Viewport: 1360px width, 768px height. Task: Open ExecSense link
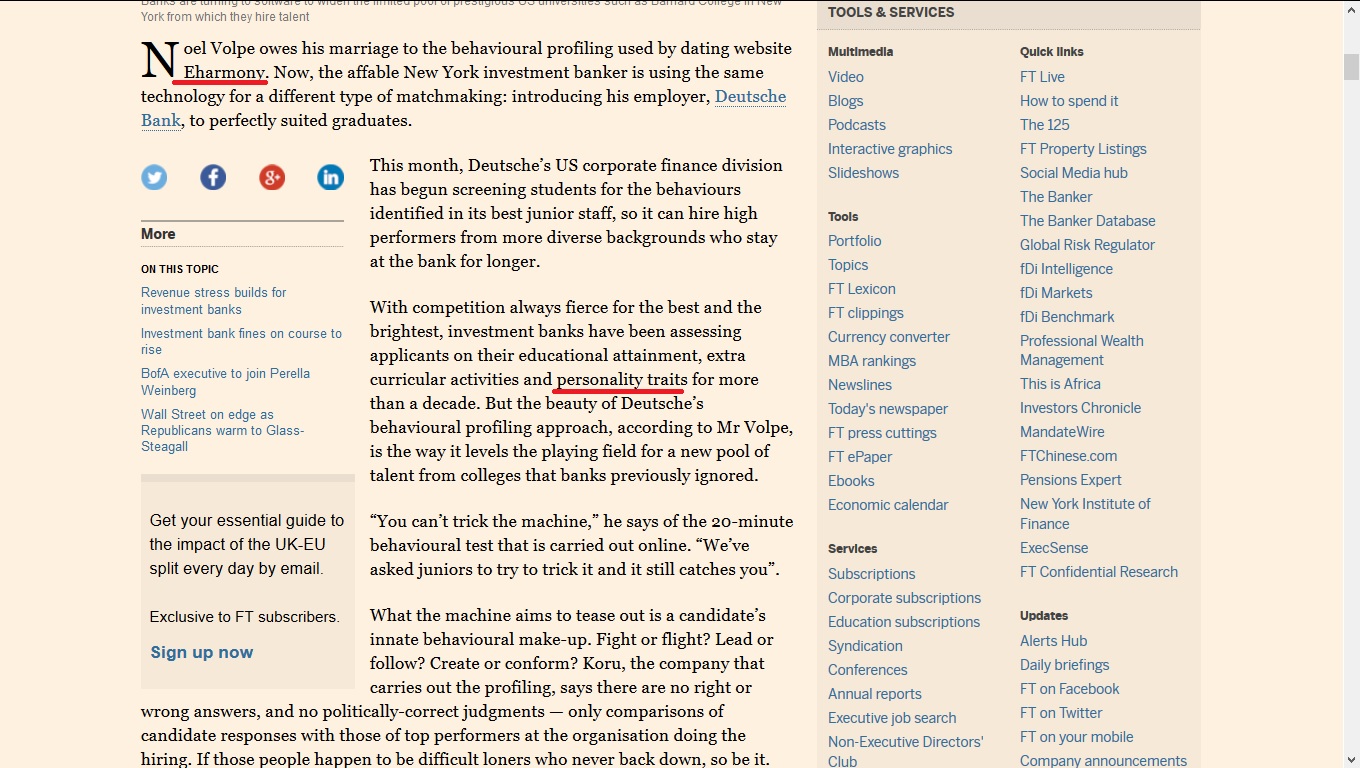[1054, 548]
